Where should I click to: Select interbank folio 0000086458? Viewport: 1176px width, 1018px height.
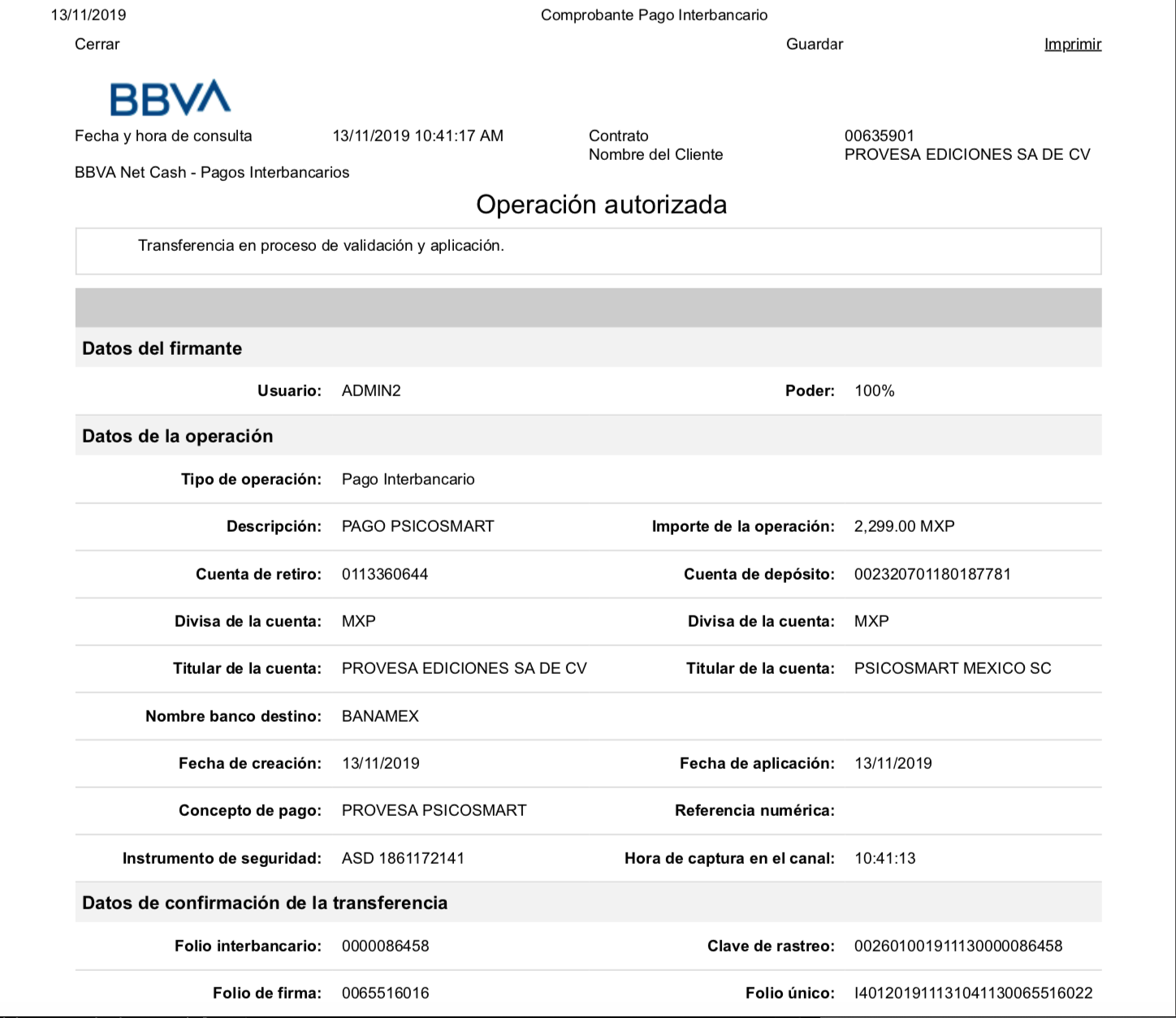point(386,946)
